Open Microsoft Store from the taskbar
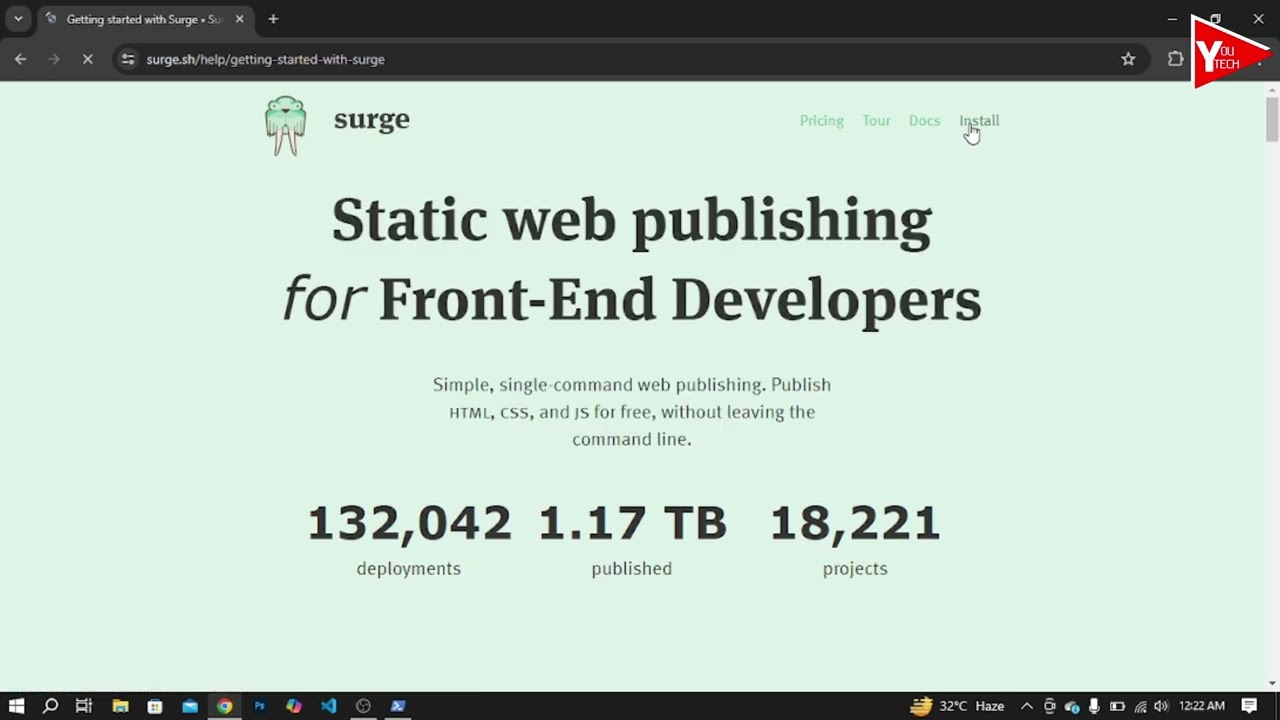Viewport: 1280px width, 720px height. (155, 706)
